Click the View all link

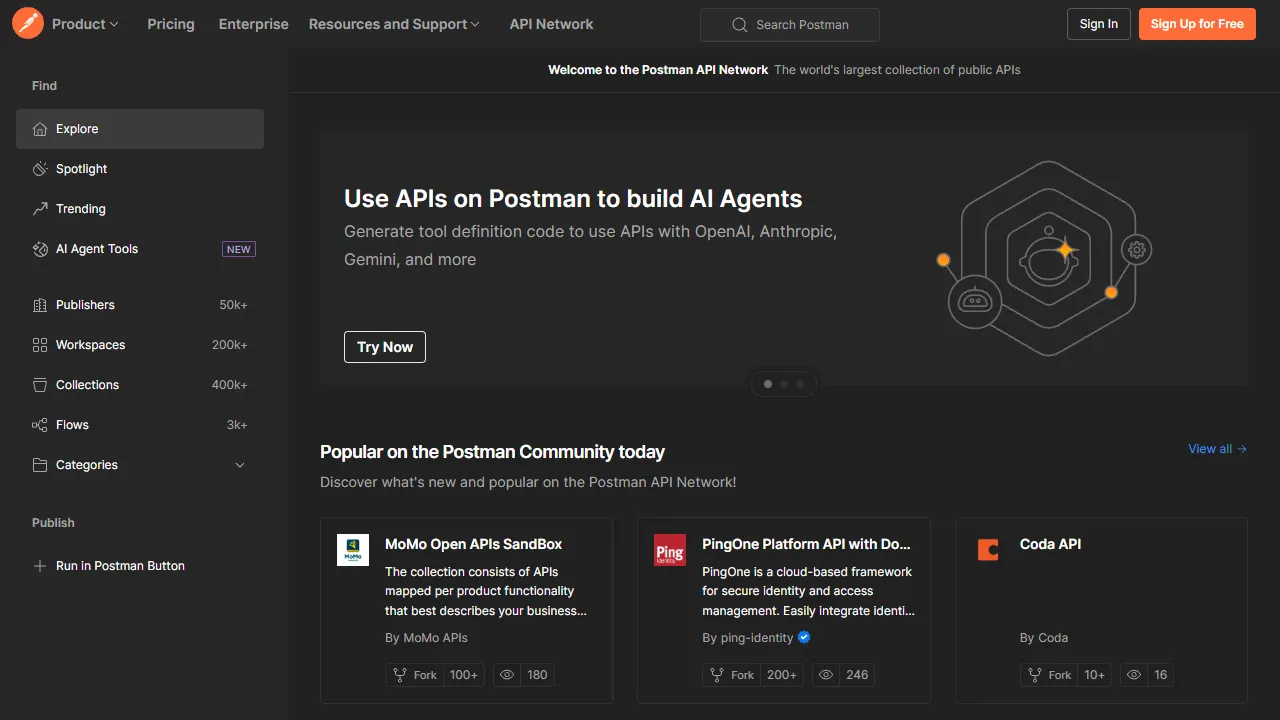1217,449
